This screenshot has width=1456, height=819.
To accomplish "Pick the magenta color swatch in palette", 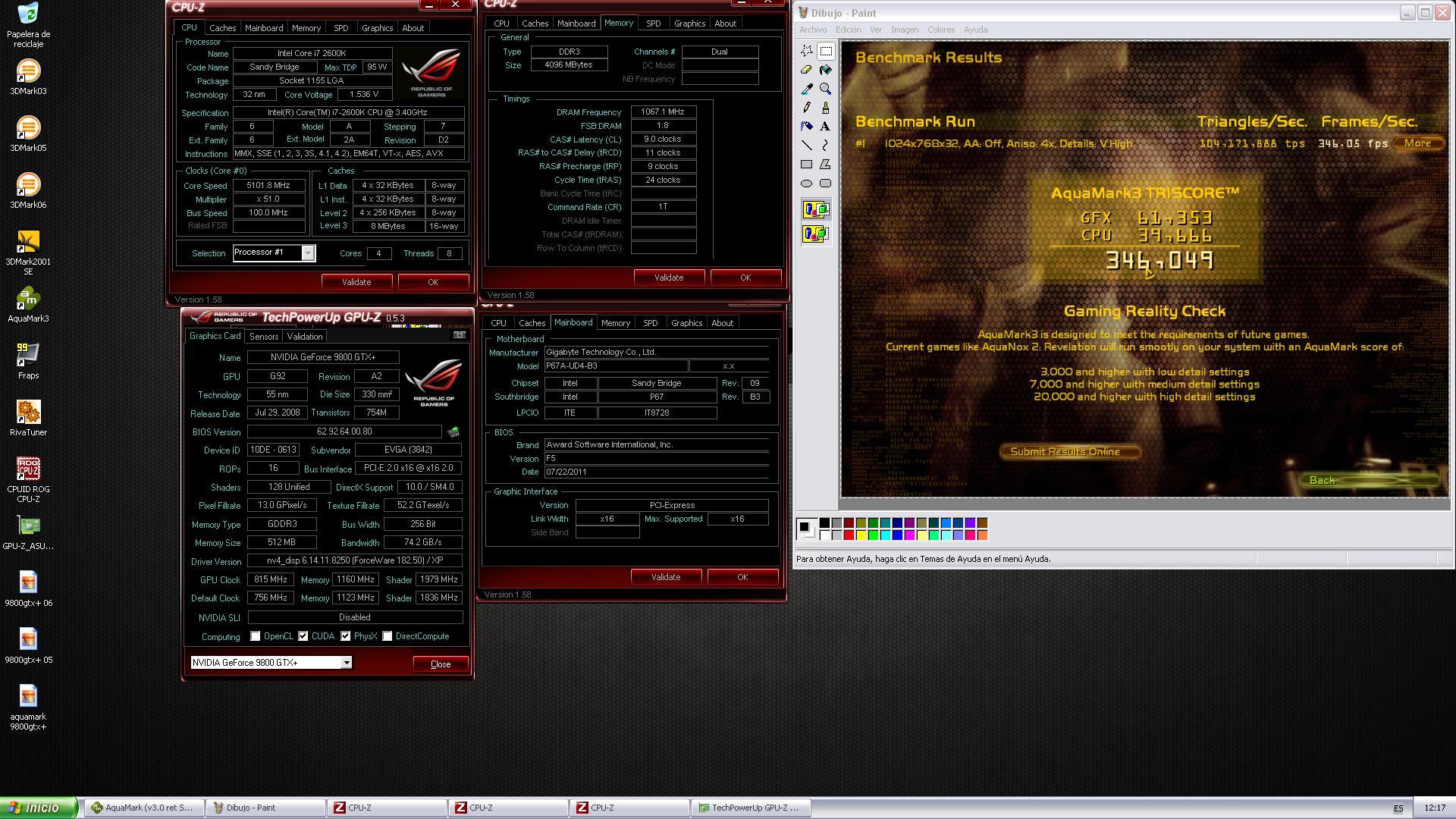I will click(x=910, y=535).
